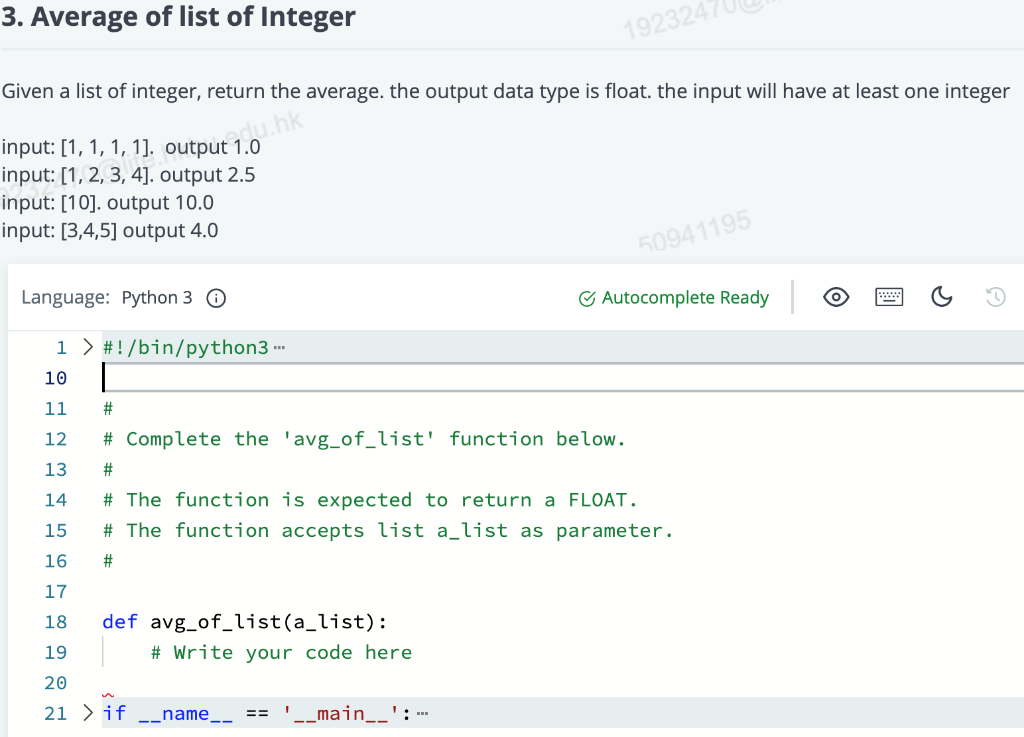
Task: Expand the collapsed main block on line 21
Action: pos(86,712)
